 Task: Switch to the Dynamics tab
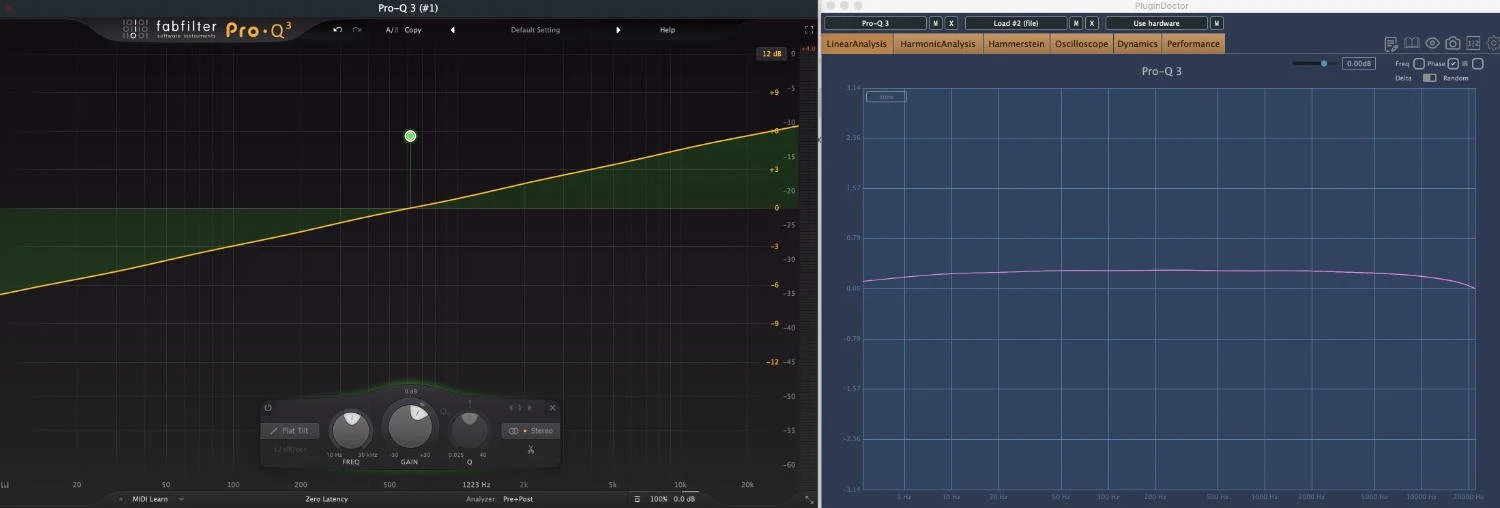coord(1137,44)
